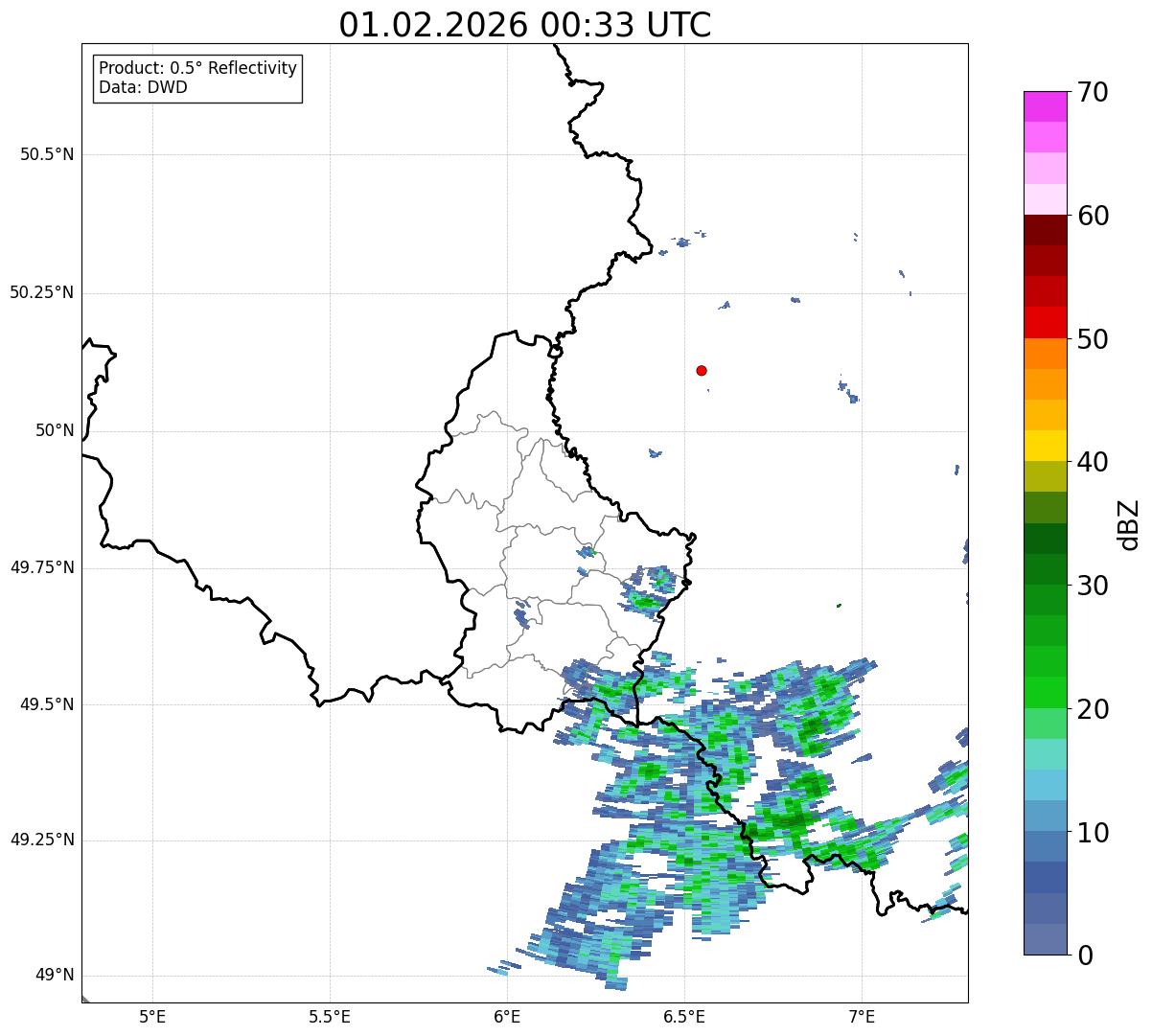Click the longitude label 5.5°E

pyautogui.click(x=330, y=1016)
